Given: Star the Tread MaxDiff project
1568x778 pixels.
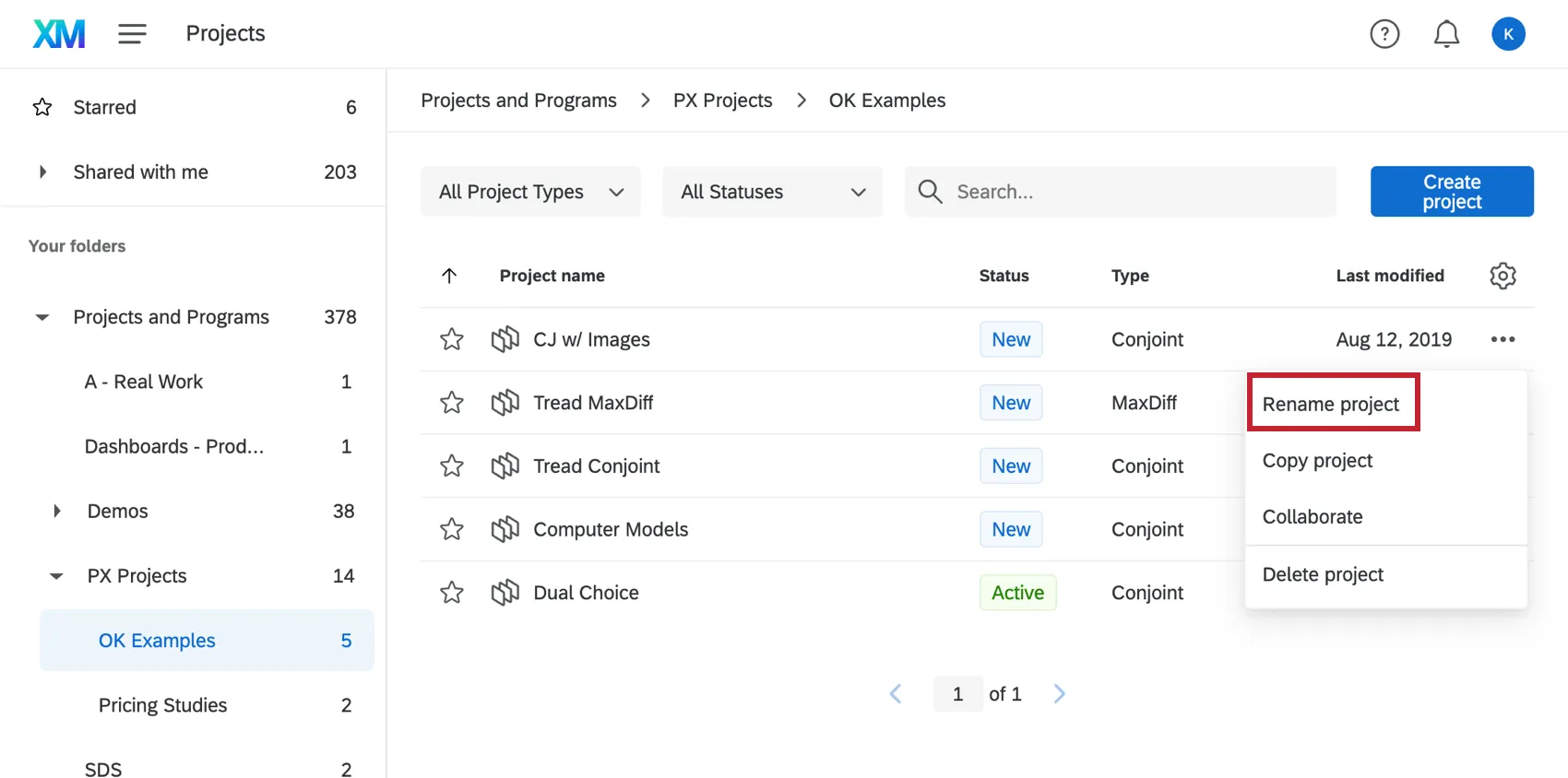Looking at the screenshot, I should [452, 403].
